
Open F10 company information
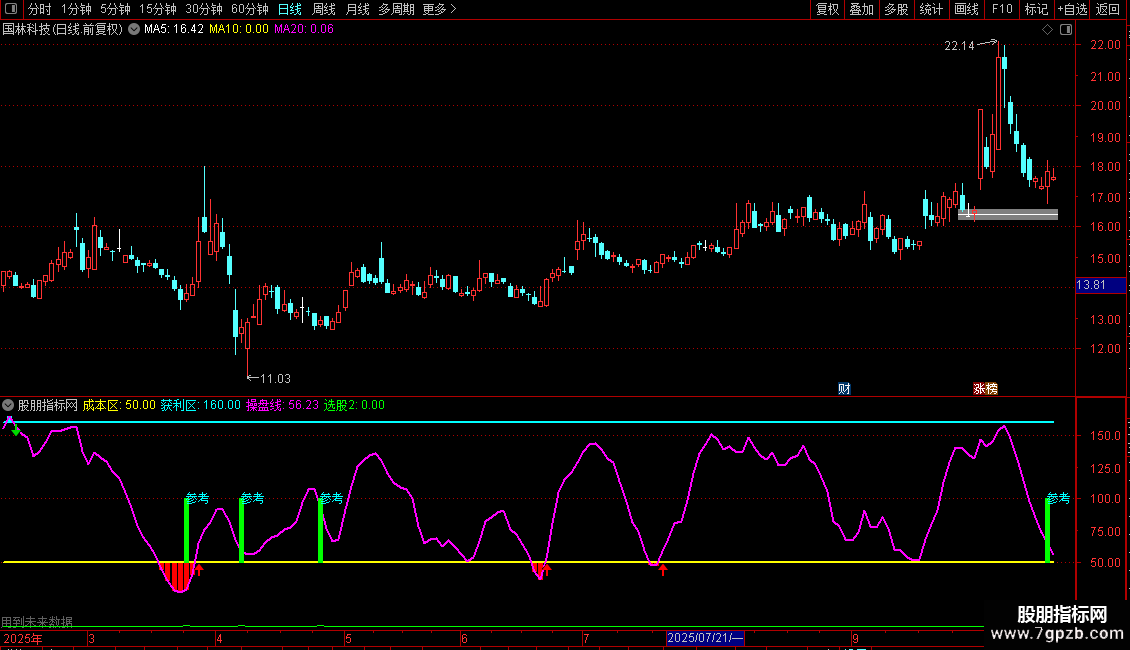pos(1001,9)
